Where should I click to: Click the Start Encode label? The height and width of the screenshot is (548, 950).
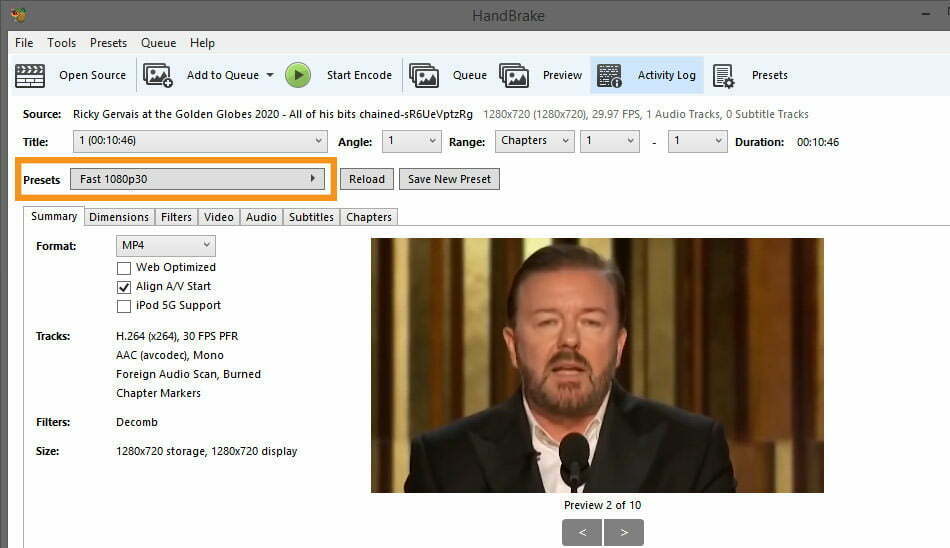359,75
